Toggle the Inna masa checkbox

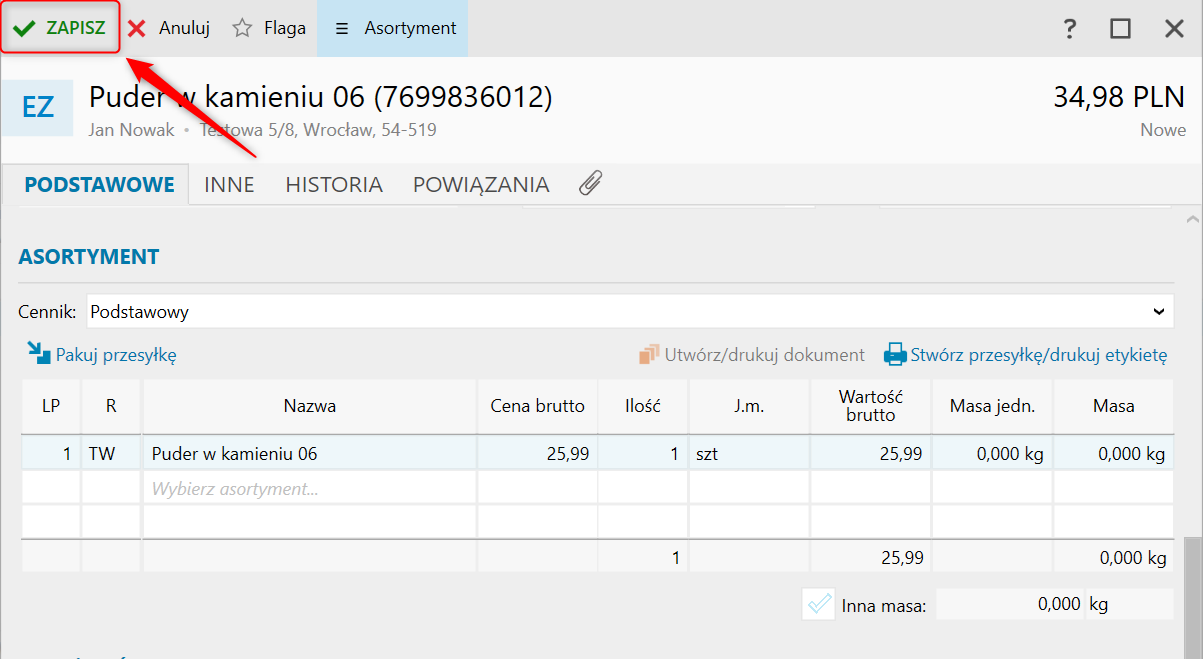coord(819,604)
